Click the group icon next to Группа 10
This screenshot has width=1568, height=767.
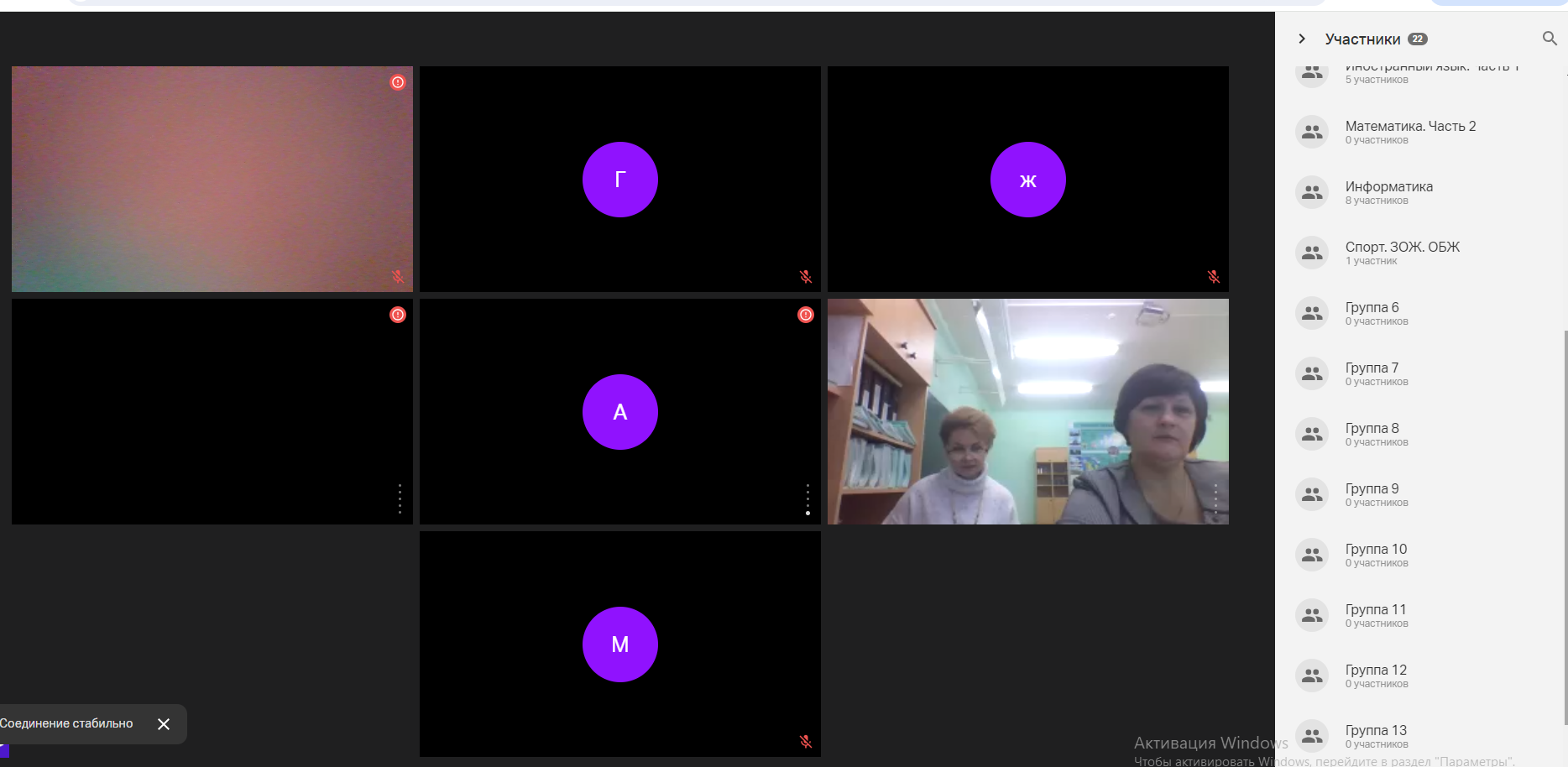pos(1312,555)
